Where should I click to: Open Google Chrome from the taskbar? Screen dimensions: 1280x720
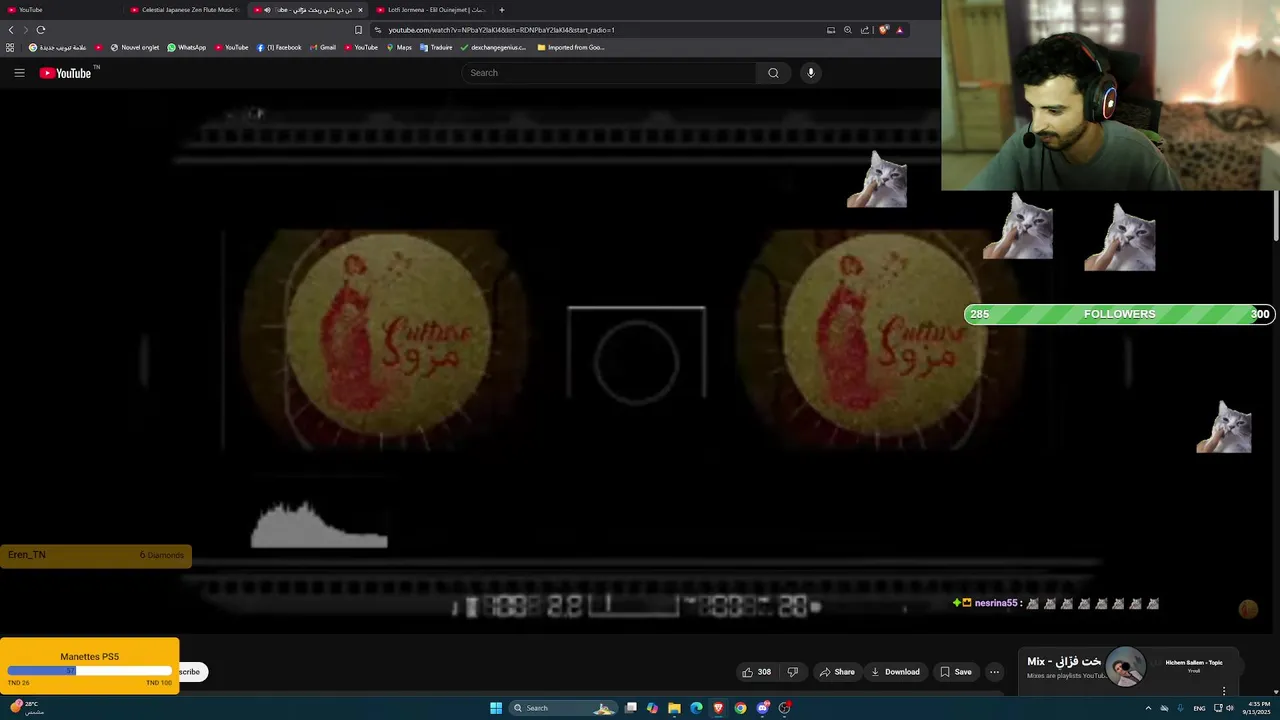740,708
